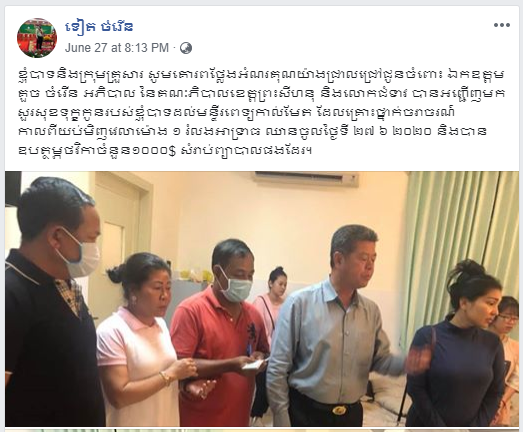
Task: Click the woman in background pink blouse
Action: click(270, 302)
